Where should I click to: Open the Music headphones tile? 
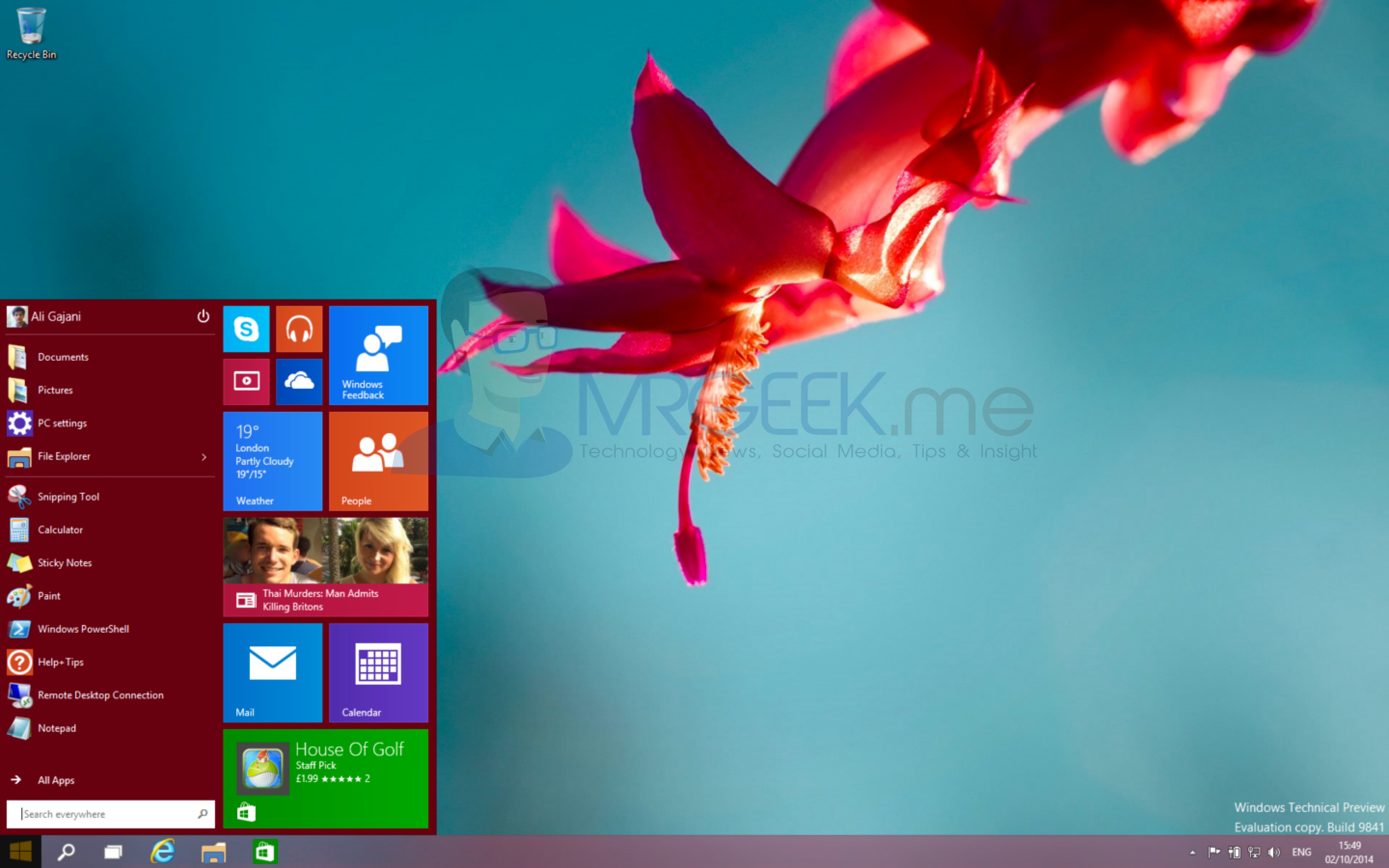point(299,329)
